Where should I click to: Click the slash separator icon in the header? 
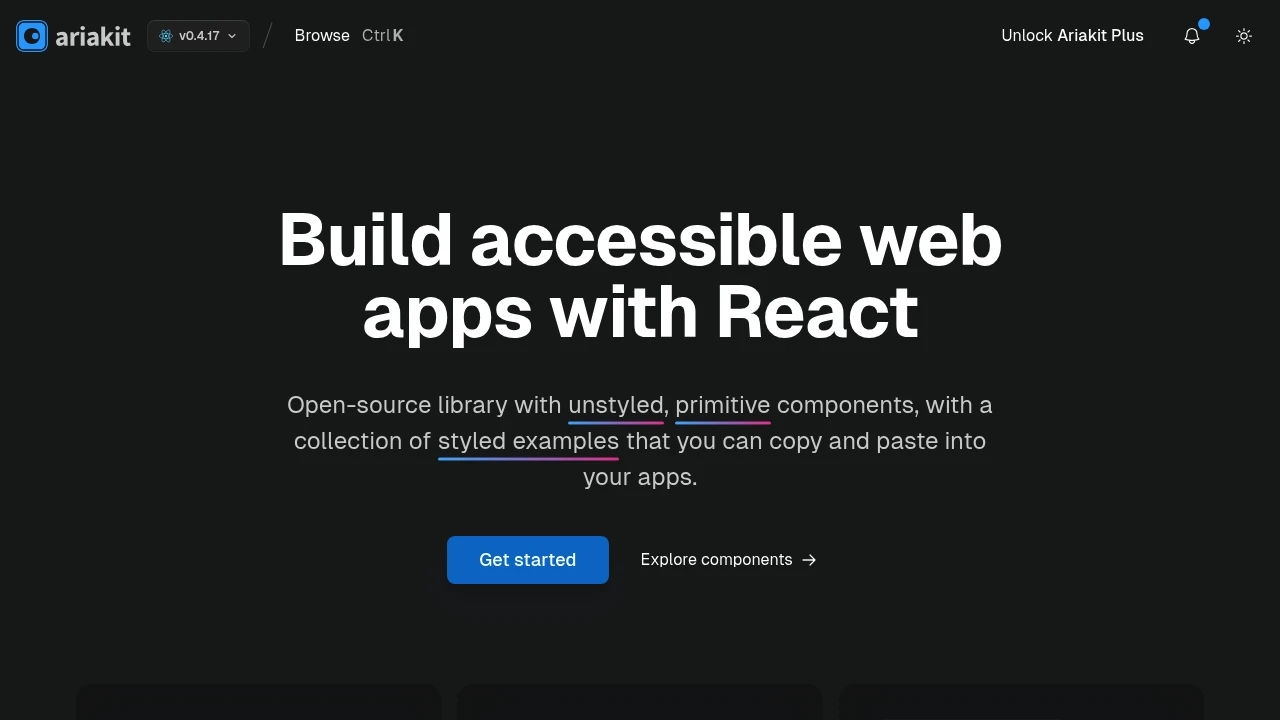(266, 35)
